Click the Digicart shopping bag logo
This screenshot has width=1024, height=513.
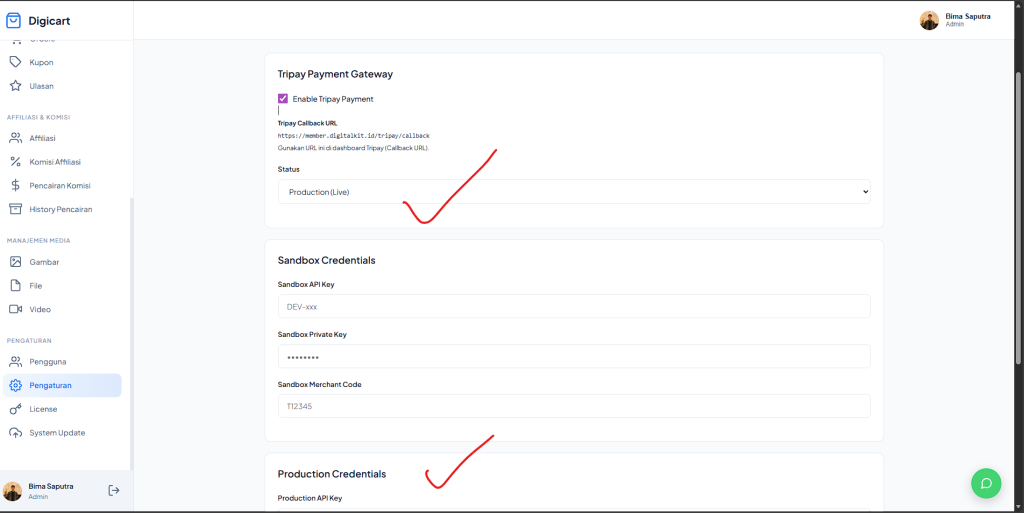coord(14,20)
